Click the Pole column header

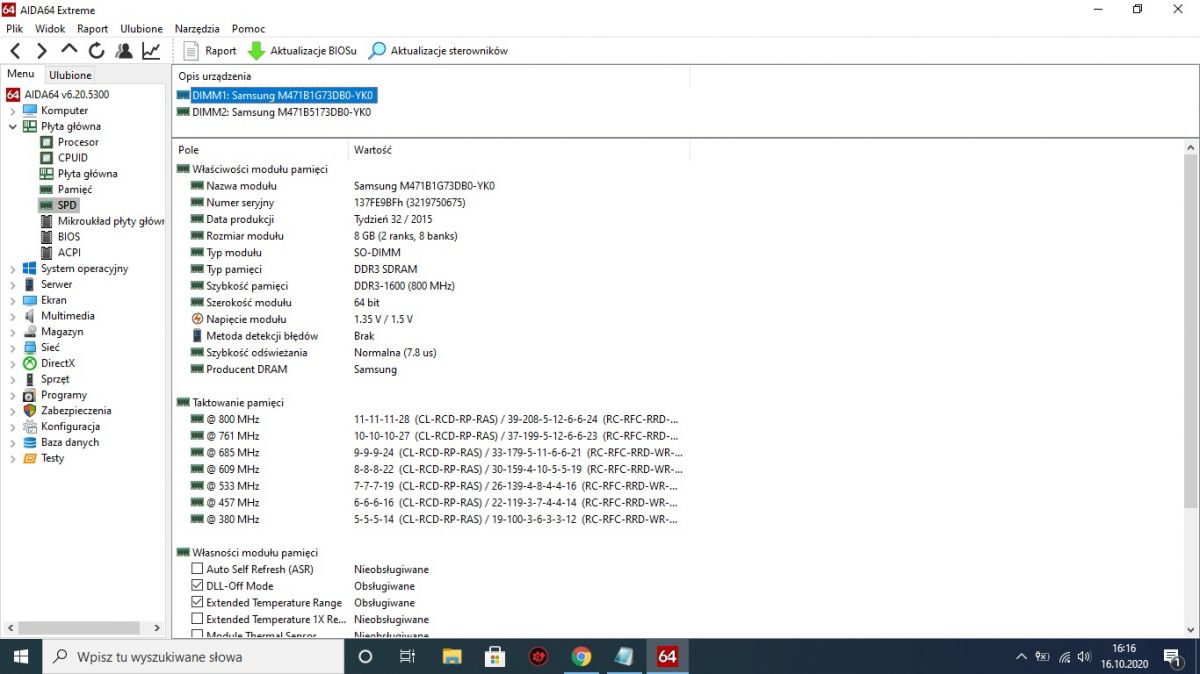pos(260,150)
